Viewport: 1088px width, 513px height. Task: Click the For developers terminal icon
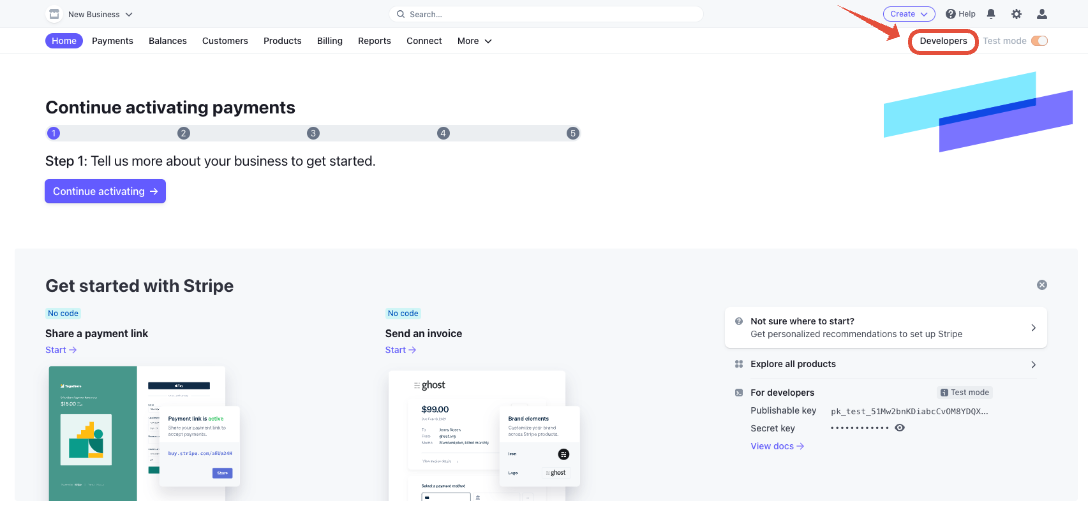(738, 393)
